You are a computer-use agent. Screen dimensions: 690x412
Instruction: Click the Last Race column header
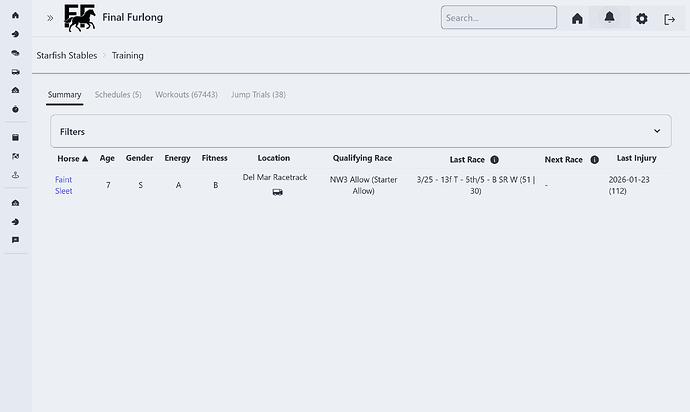(467, 160)
